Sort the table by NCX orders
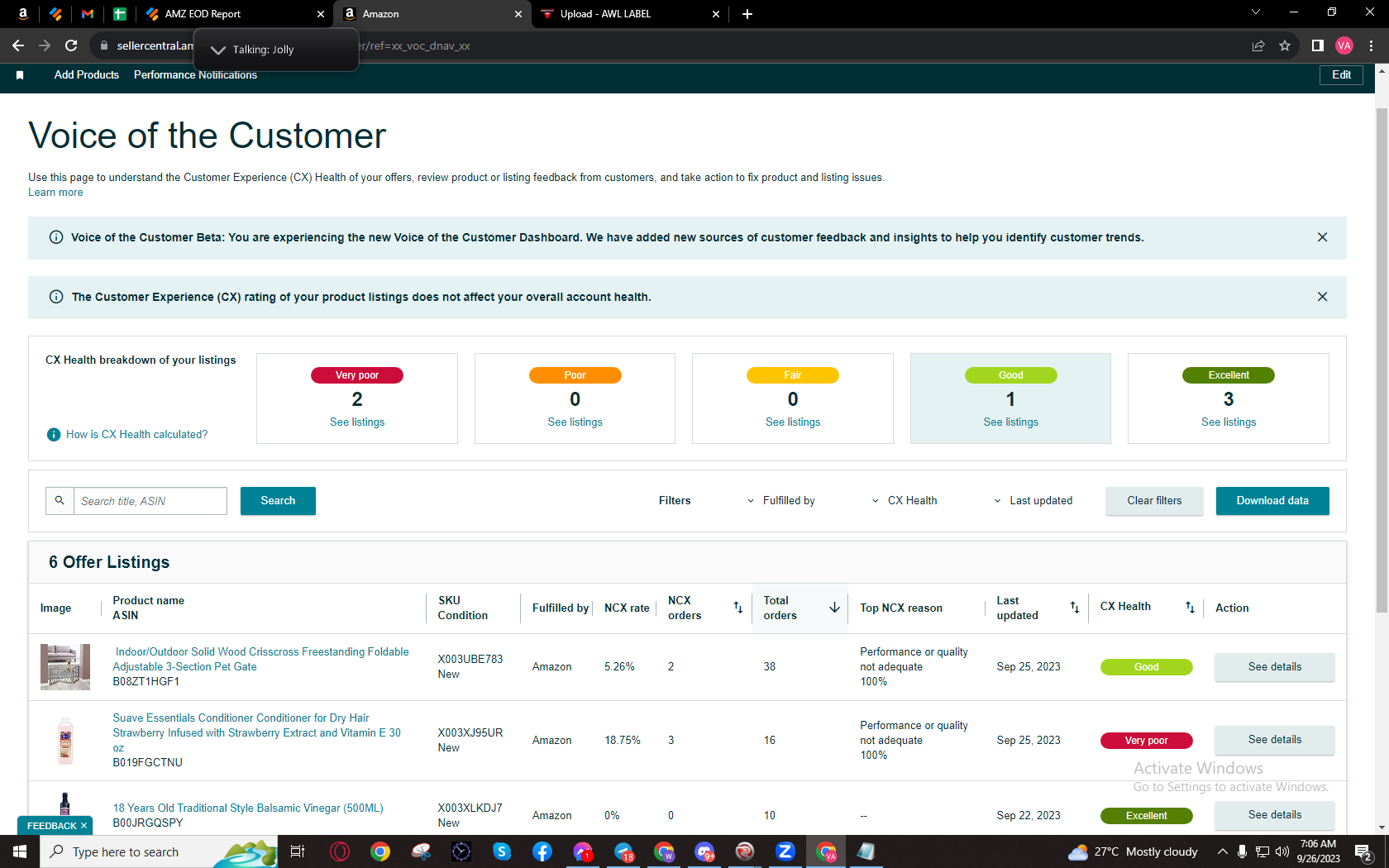 (x=738, y=608)
